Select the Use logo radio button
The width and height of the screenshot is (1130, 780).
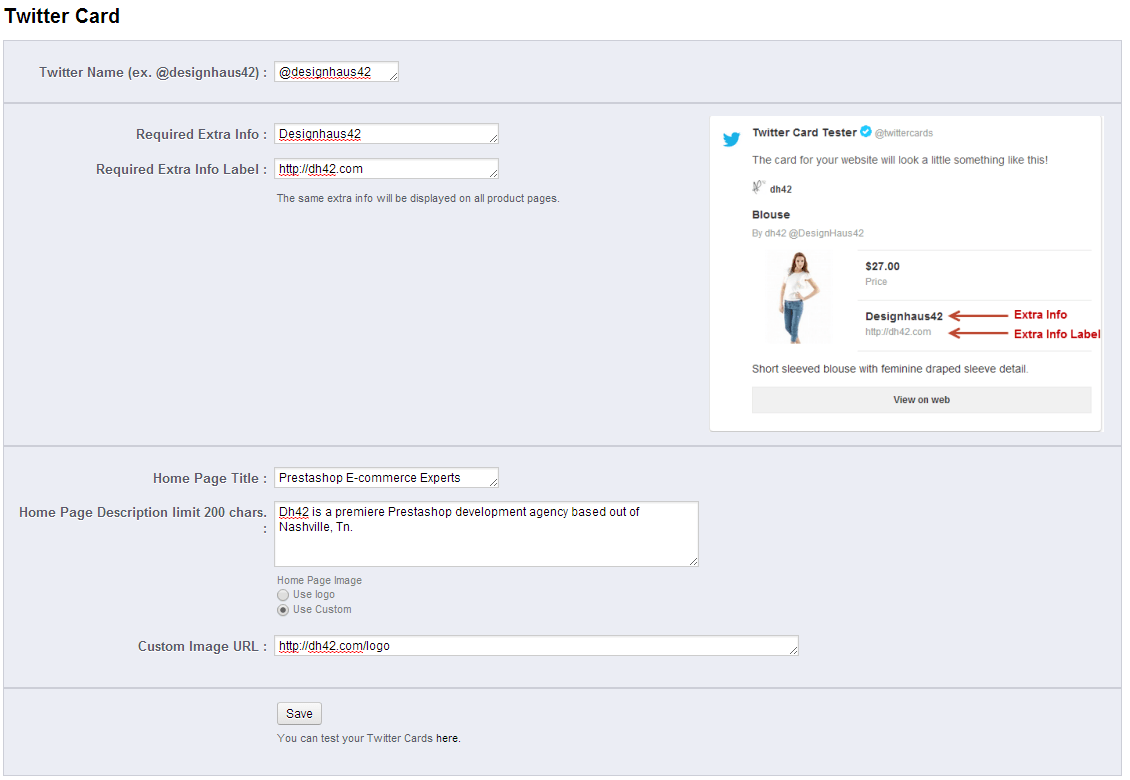[283, 595]
